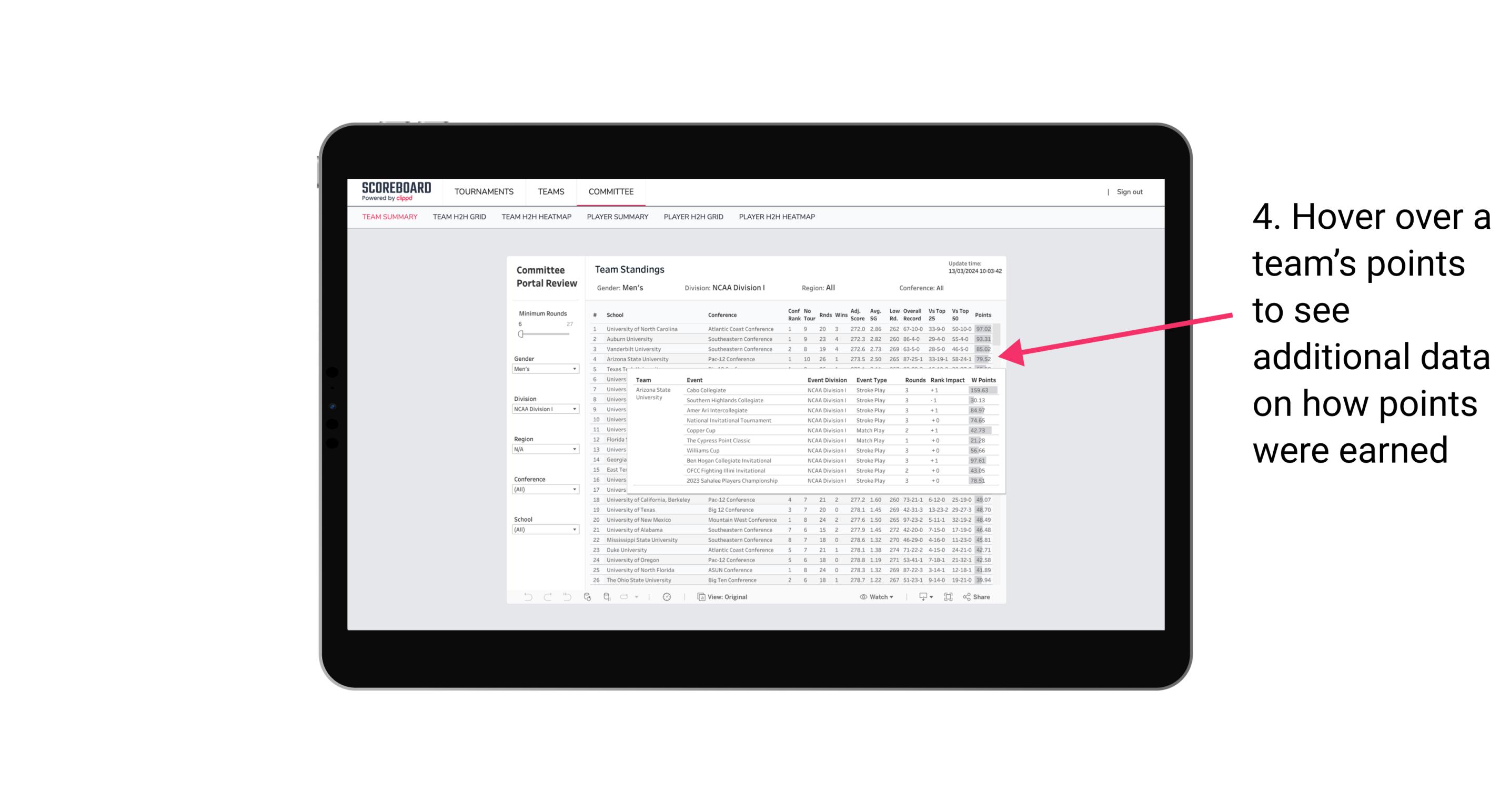Click the download/export icon in toolbar
This screenshot has width=1510, height=812.
point(920,597)
